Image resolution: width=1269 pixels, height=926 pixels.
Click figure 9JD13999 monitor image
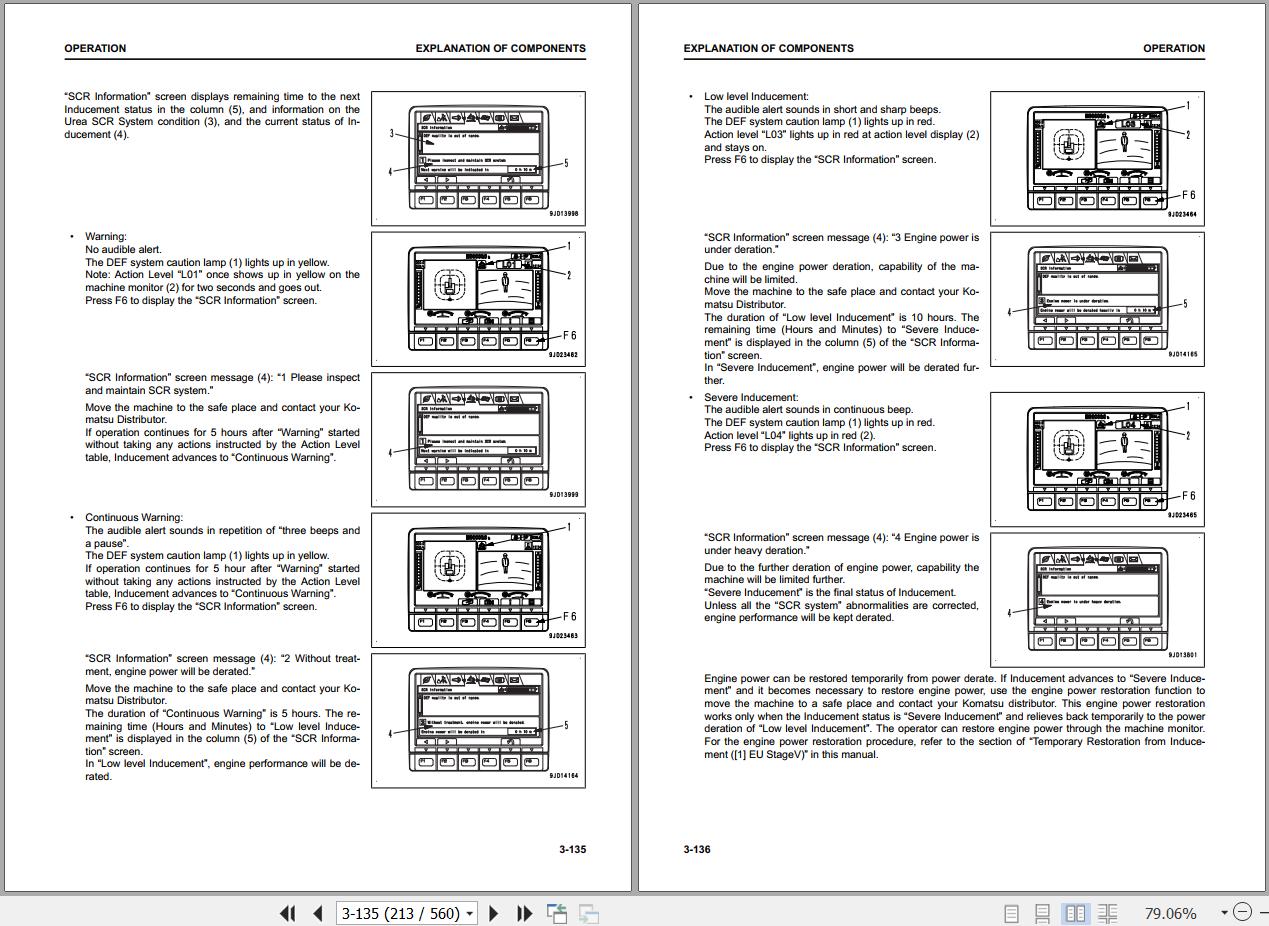[478, 438]
